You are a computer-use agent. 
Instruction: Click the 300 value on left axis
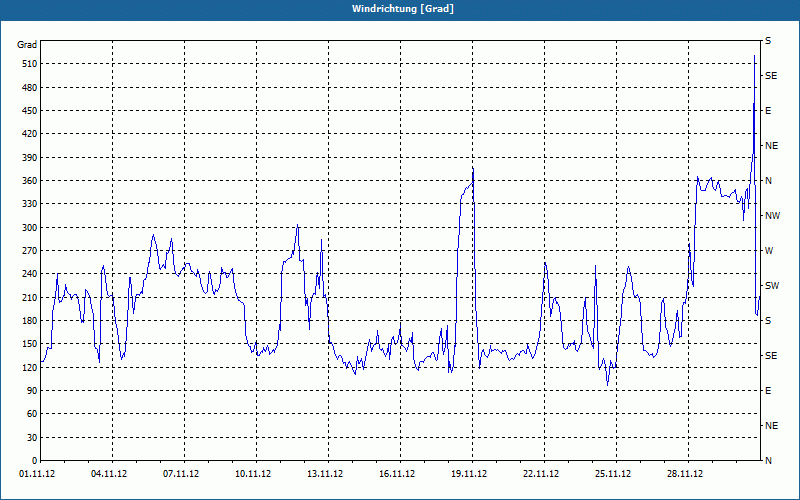click(28, 227)
